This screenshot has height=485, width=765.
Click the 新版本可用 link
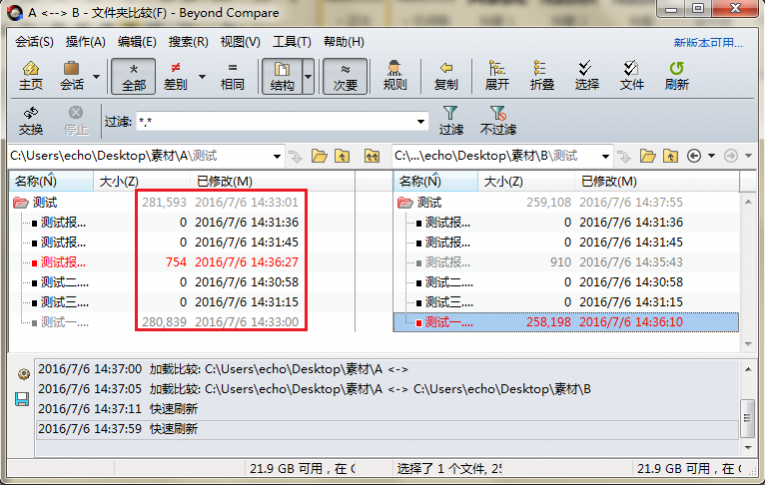pos(708,43)
